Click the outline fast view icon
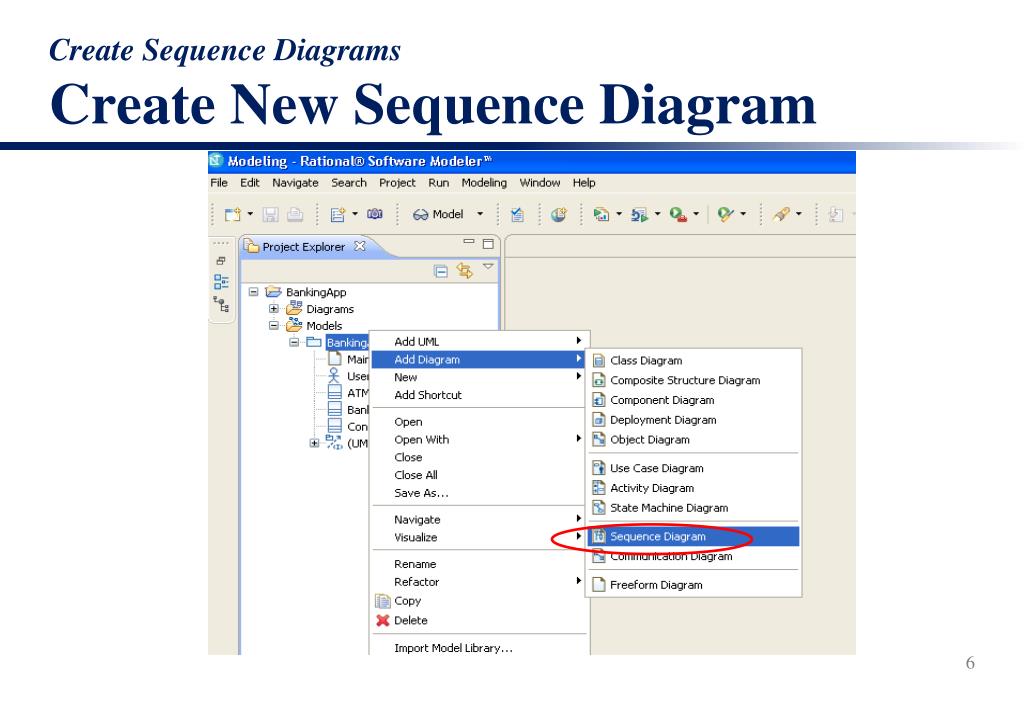Screen dimensions: 1024x709 [x=221, y=282]
